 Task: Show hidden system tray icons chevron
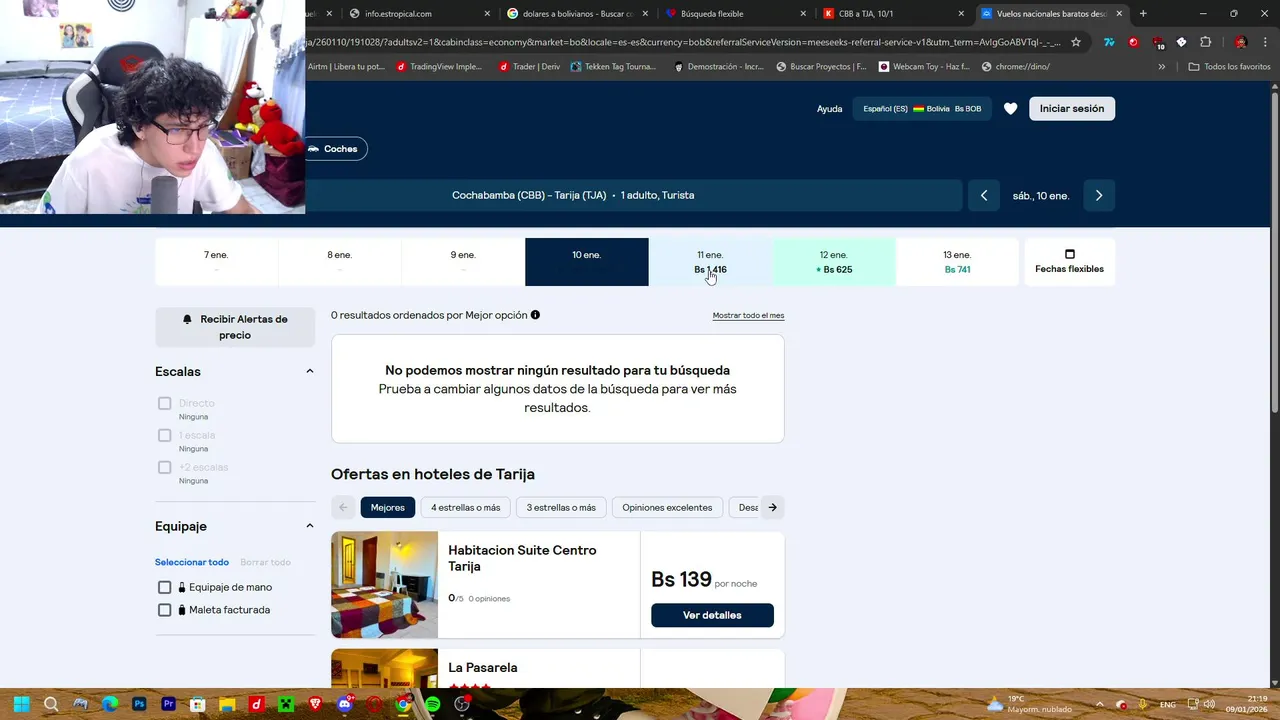click(1099, 704)
